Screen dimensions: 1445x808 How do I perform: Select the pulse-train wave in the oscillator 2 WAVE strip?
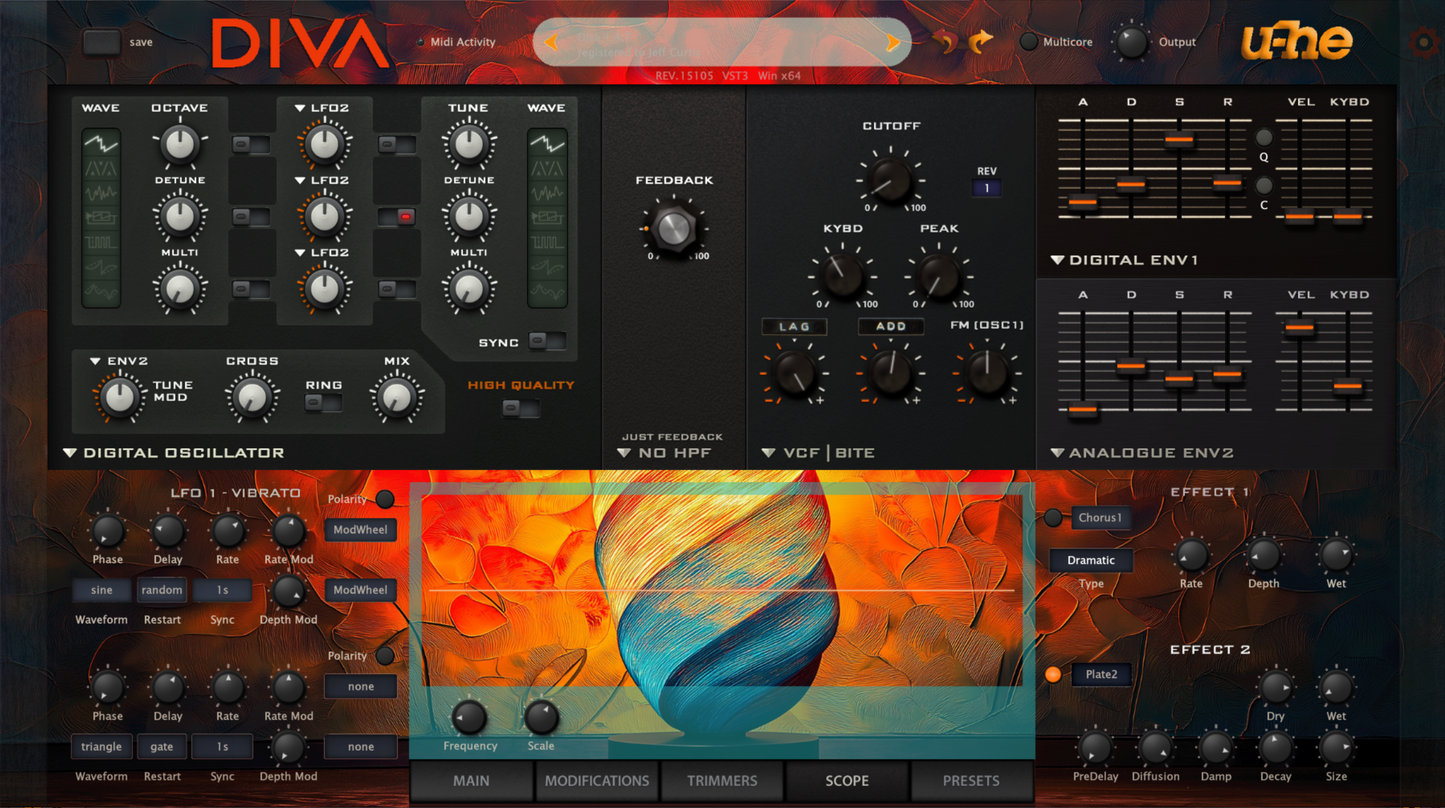tap(547, 242)
